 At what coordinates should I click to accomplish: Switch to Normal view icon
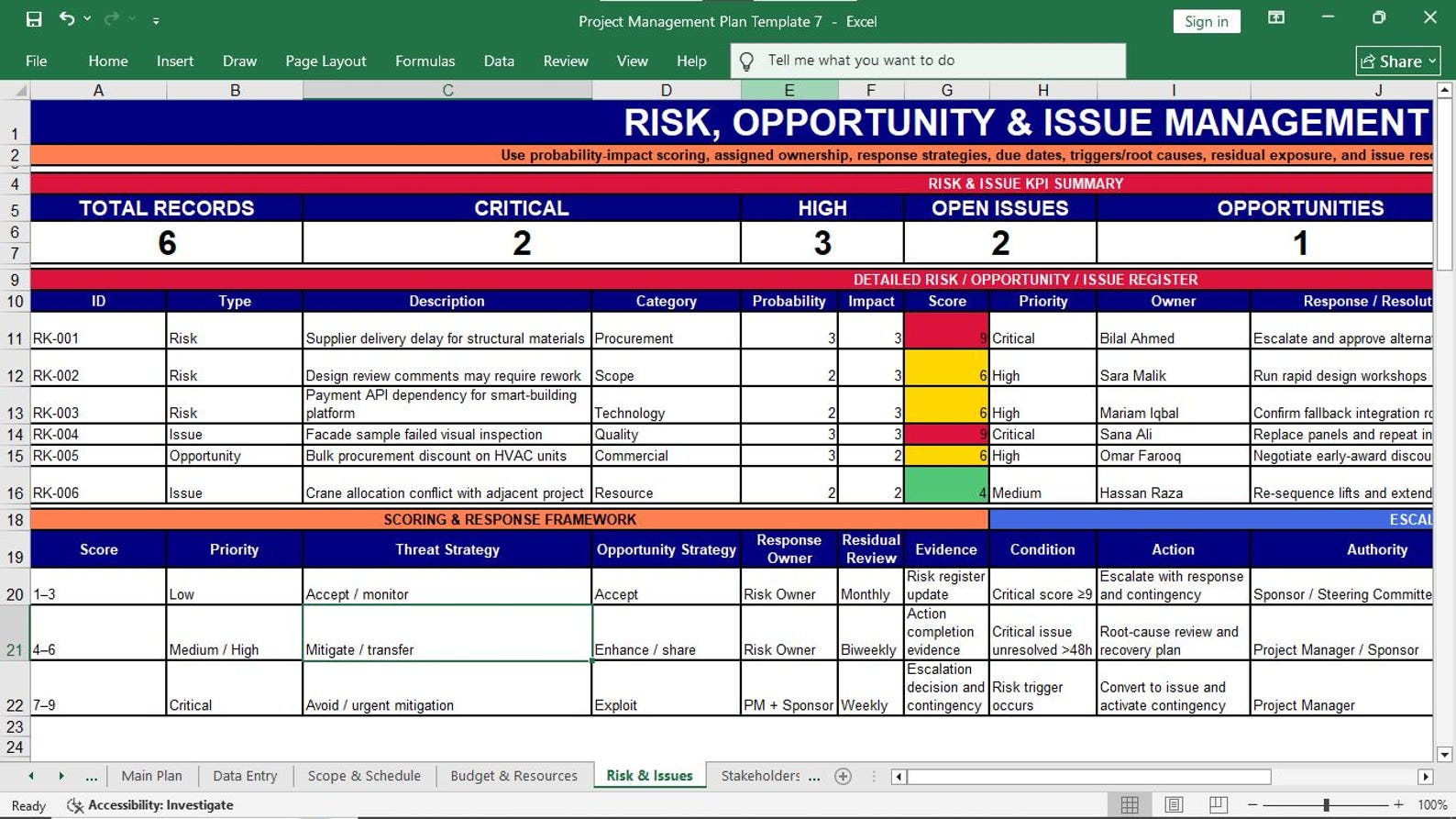(x=1130, y=805)
